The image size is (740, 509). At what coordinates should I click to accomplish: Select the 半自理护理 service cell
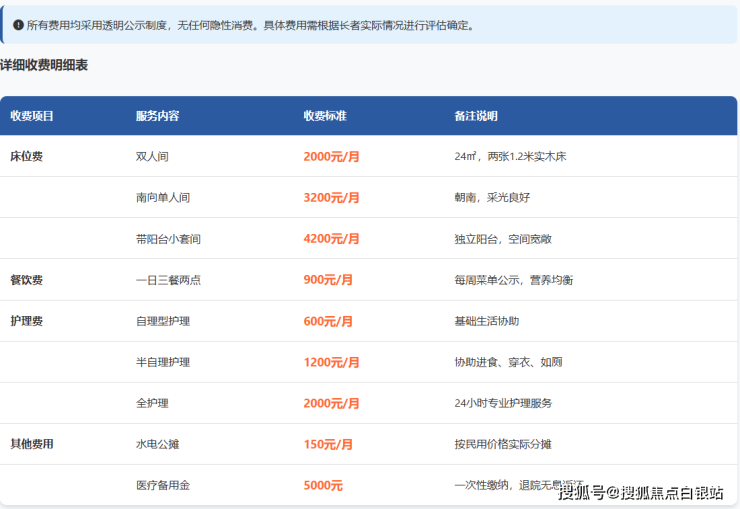coord(163,362)
